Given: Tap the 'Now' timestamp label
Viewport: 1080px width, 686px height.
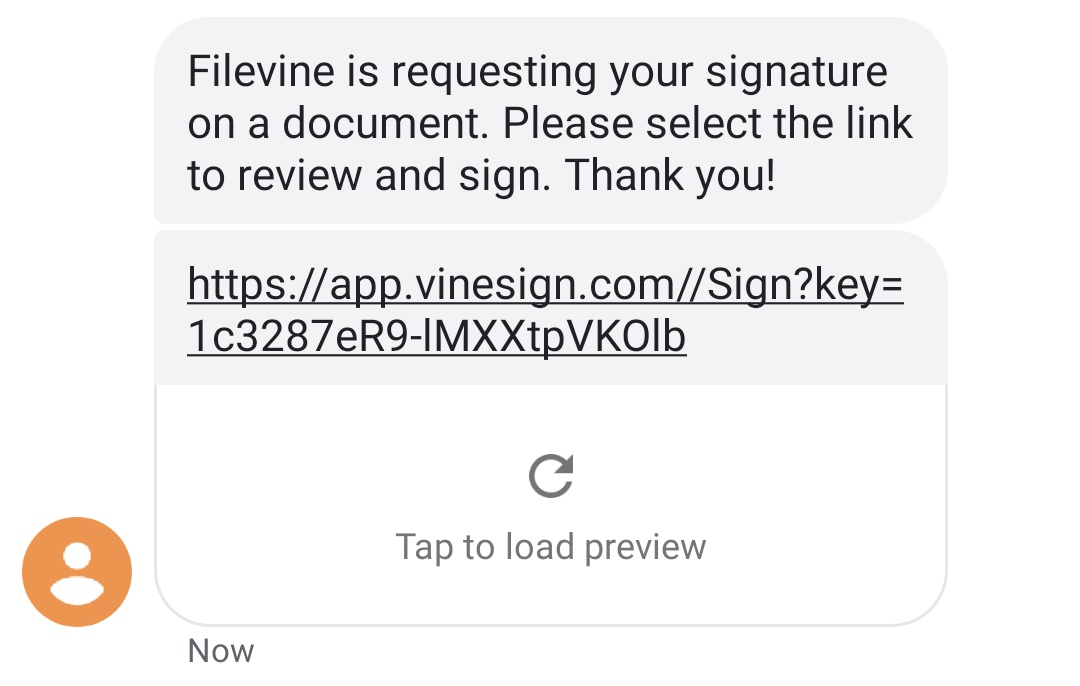Looking at the screenshot, I should pos(220,650).
